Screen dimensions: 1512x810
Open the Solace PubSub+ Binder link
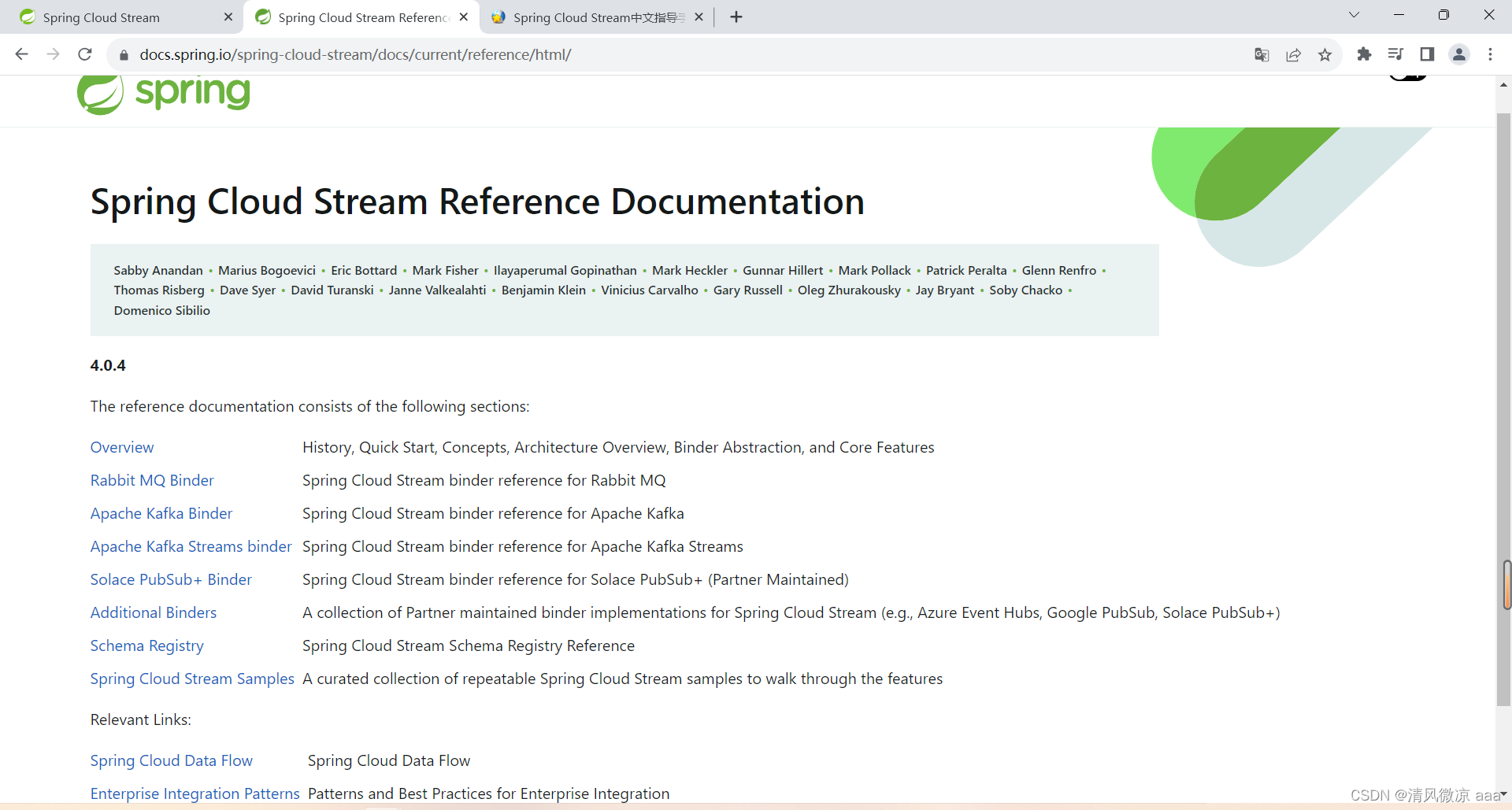pyautogui.click(x=171, y=579)
